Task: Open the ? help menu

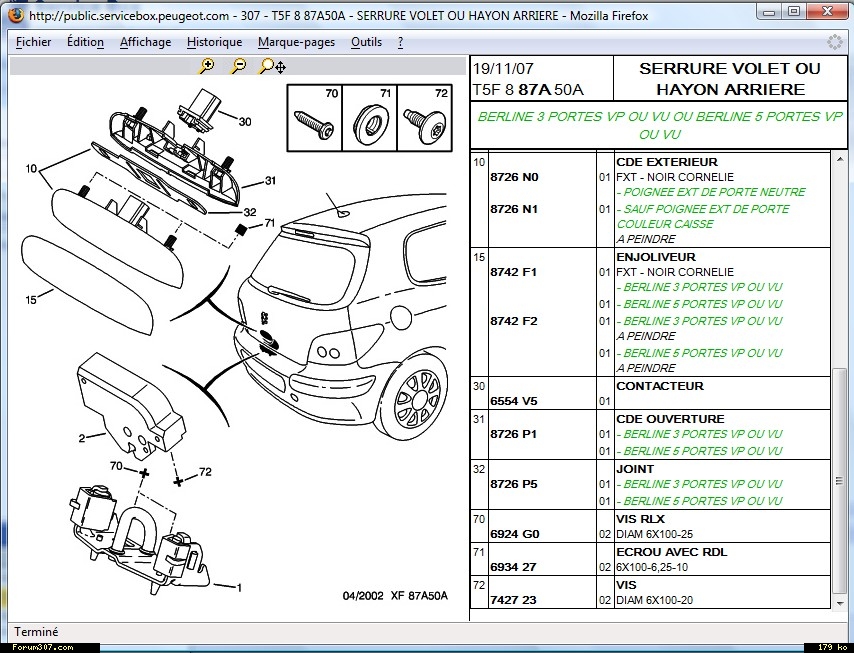Action: tap(400, 42)
